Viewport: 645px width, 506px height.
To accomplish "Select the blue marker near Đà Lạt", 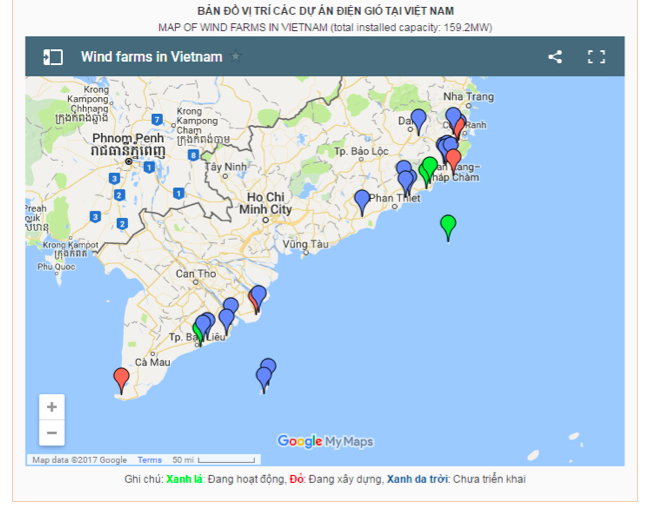I will 418,119.
